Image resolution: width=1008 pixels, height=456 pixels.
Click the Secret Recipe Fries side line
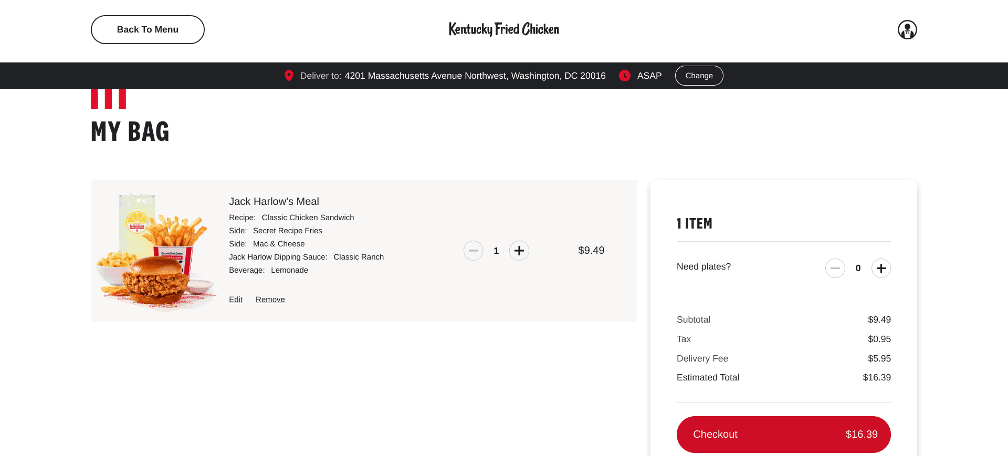coord(276,230)
